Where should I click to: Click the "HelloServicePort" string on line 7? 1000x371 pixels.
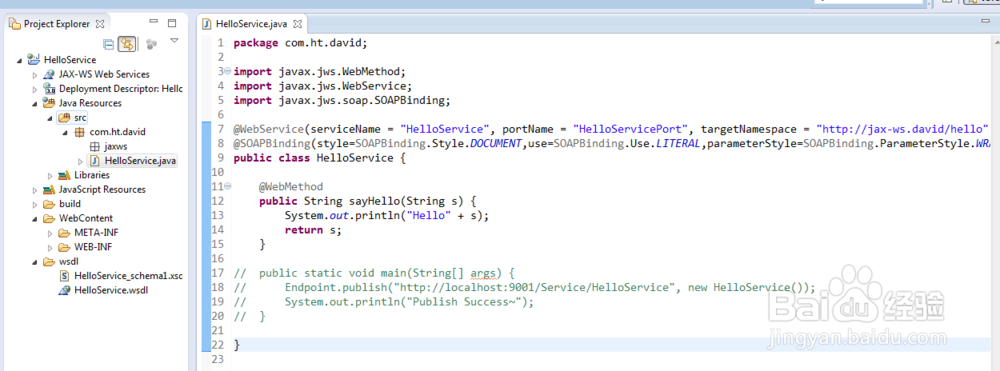pos(630,129)
